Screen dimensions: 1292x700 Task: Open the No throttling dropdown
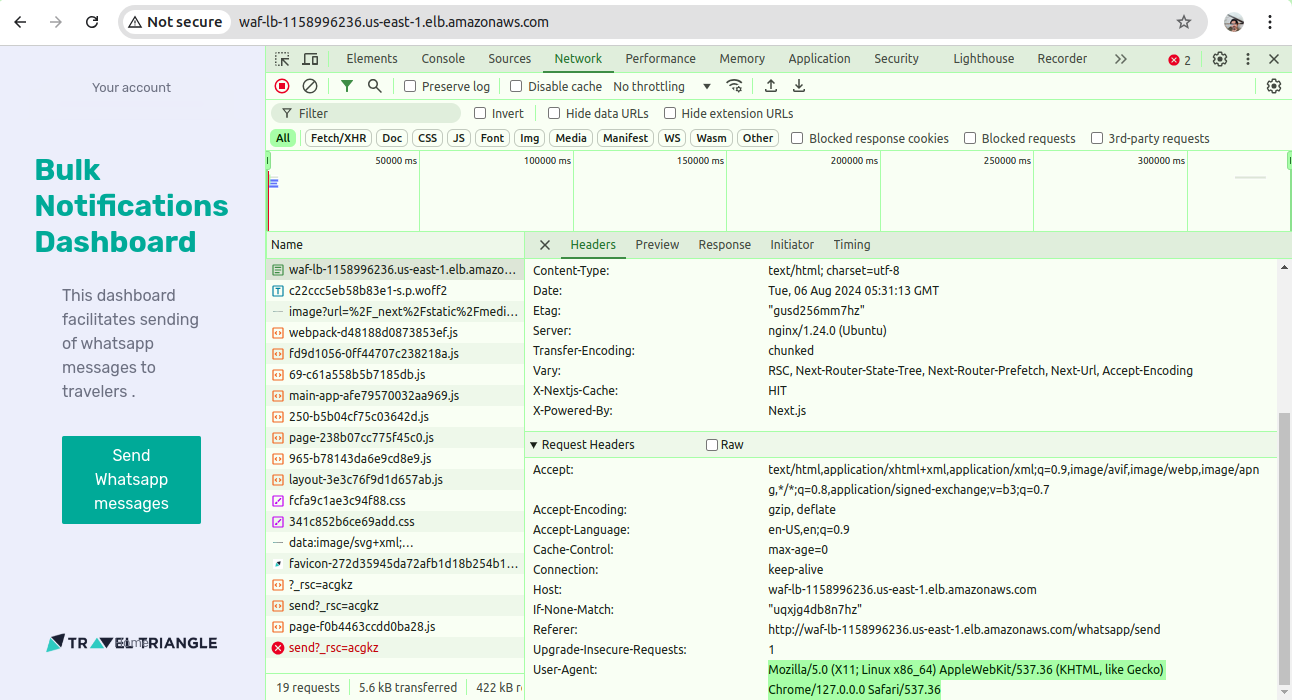tap(662, 87)
